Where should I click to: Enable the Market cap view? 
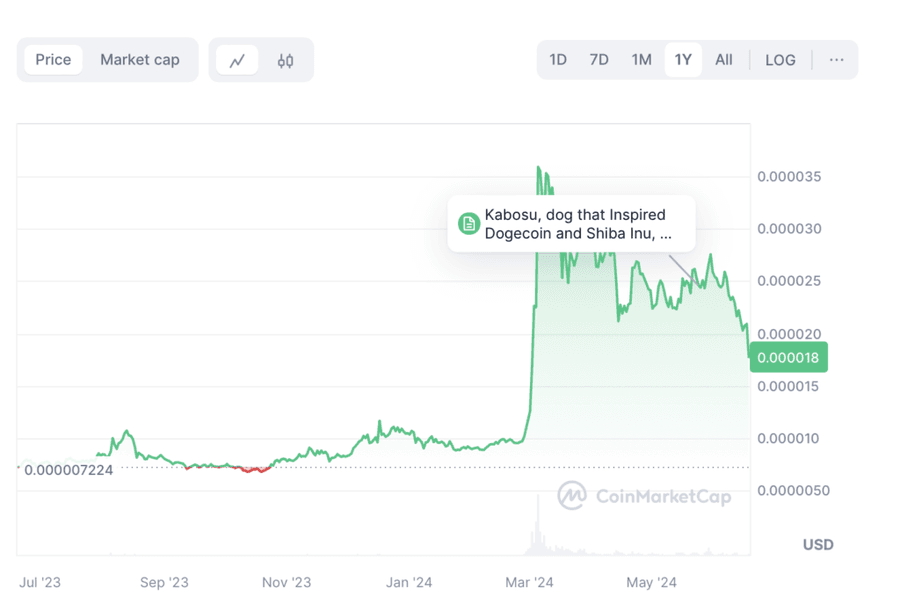140,60
